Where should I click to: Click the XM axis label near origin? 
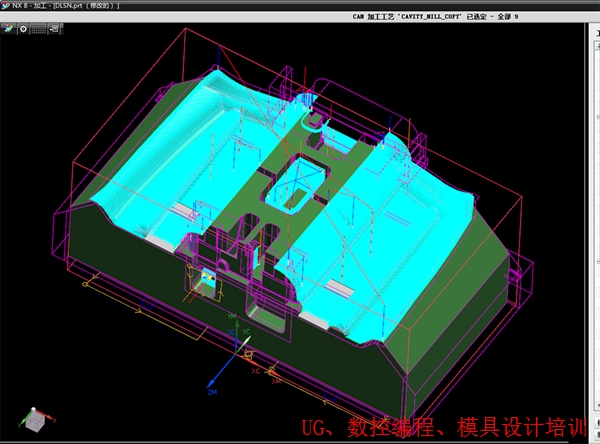click(276, 381)
